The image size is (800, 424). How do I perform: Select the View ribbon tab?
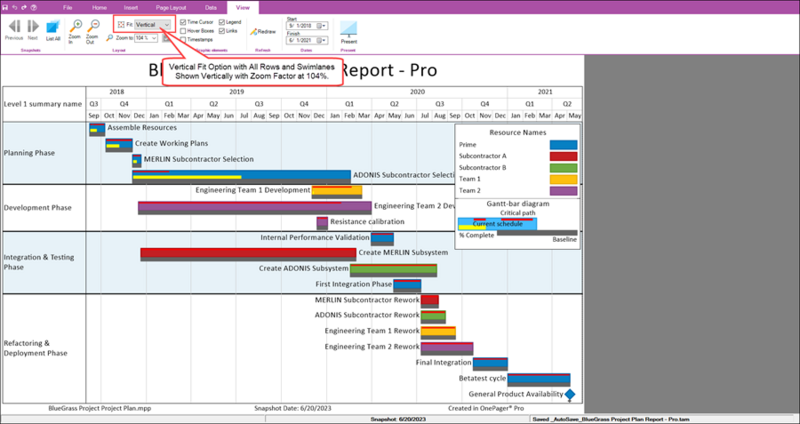pos(243,8)
